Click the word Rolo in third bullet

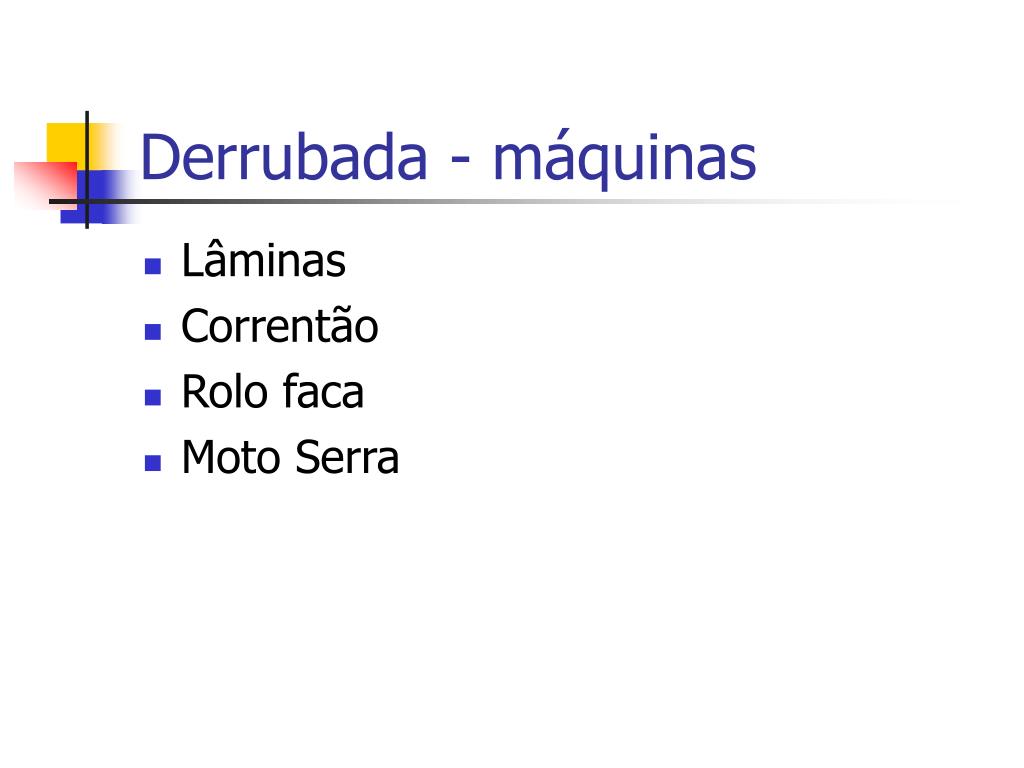[x=225, y=391]
